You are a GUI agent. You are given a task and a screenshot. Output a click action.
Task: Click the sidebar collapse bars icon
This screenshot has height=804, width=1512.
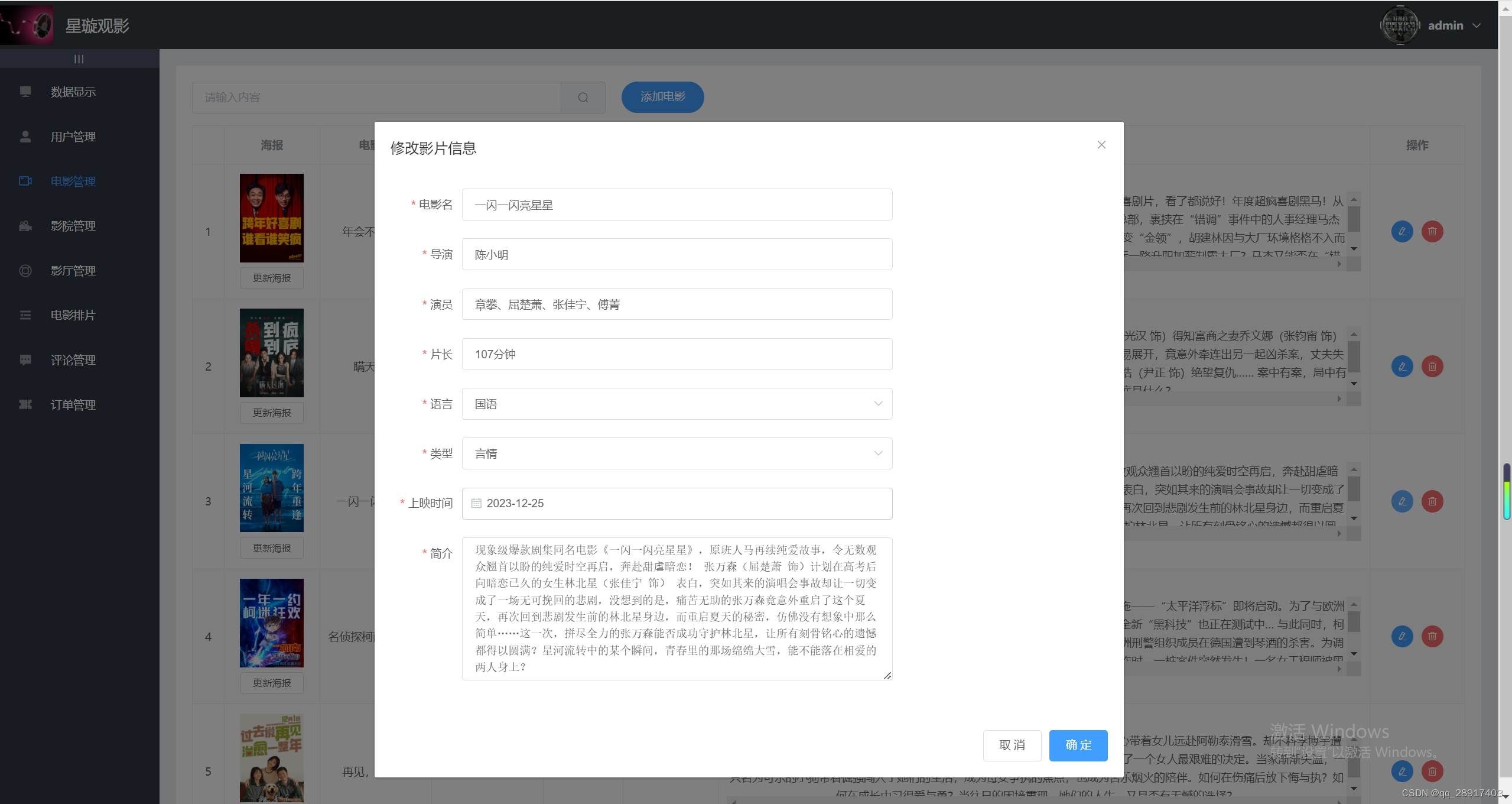click(79, 59)
